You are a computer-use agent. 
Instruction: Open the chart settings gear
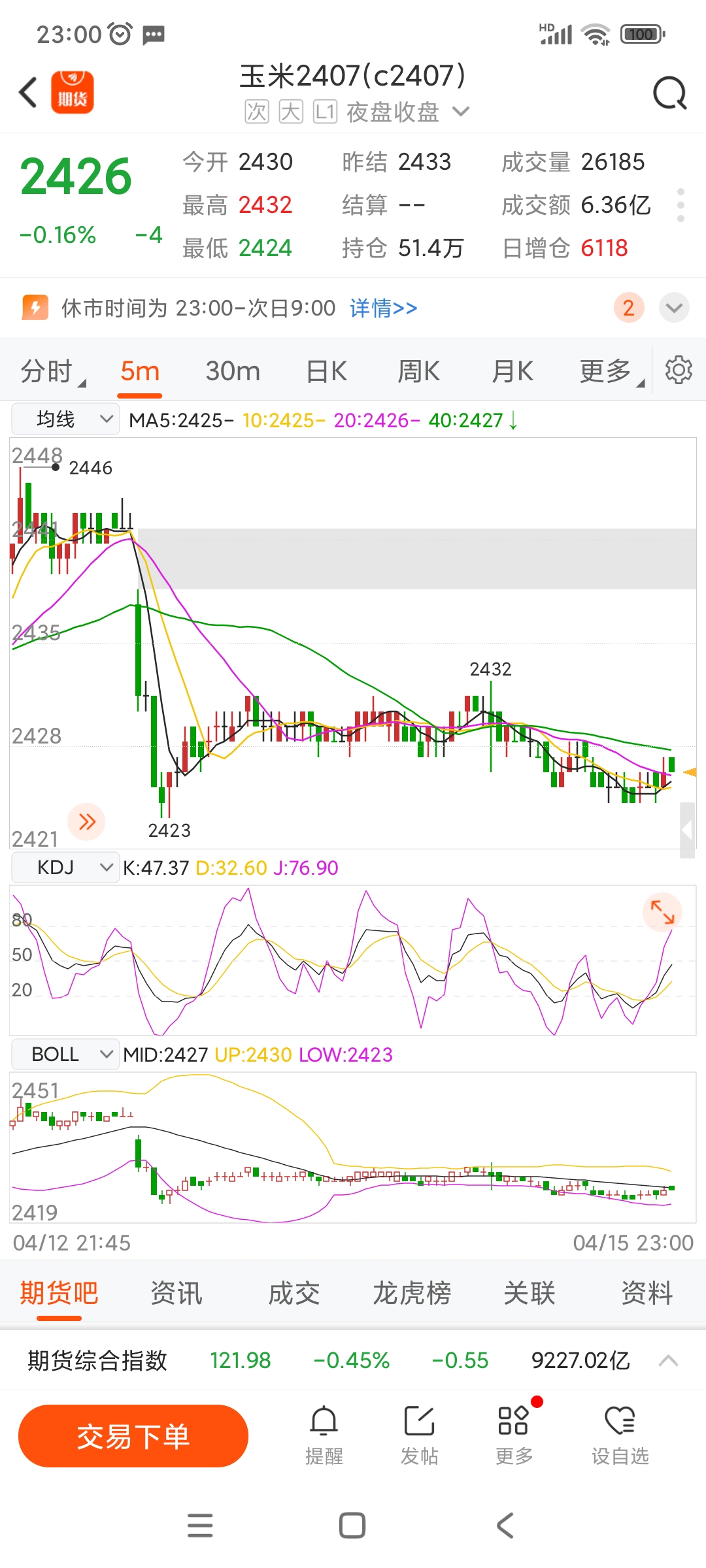(679, 370)
